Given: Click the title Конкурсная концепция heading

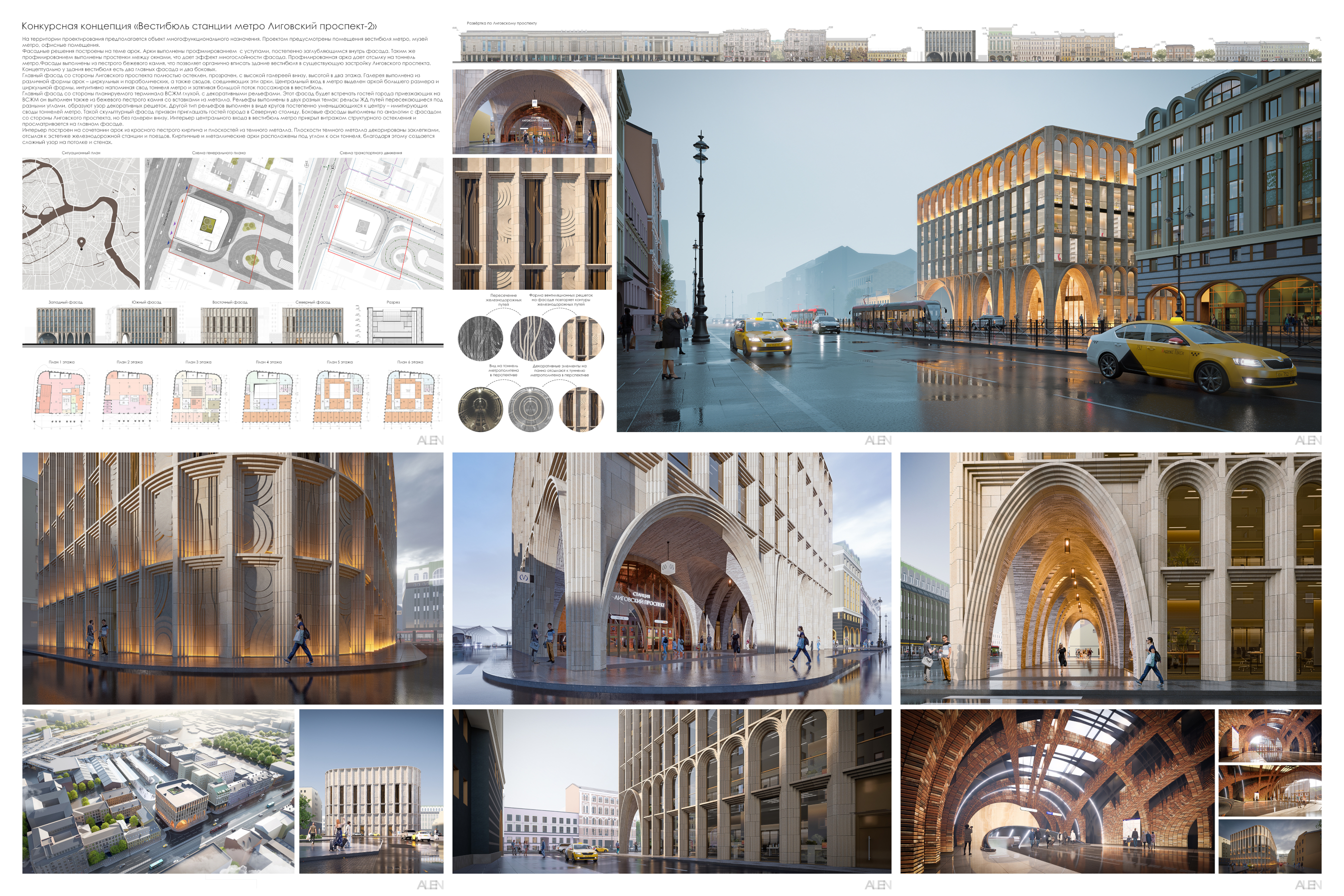Looking at the screenshot, I should pyautogui.click(x=199, y=26).
